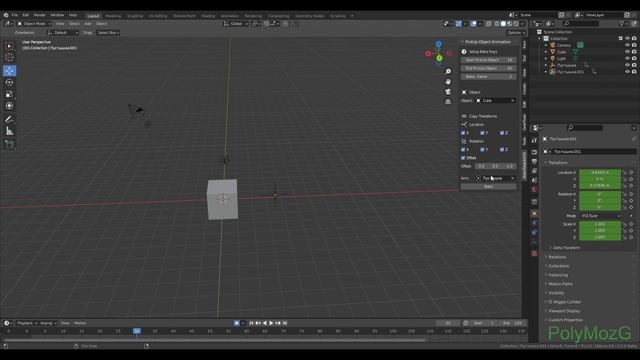Click the Options button

(x=516, y=33)
